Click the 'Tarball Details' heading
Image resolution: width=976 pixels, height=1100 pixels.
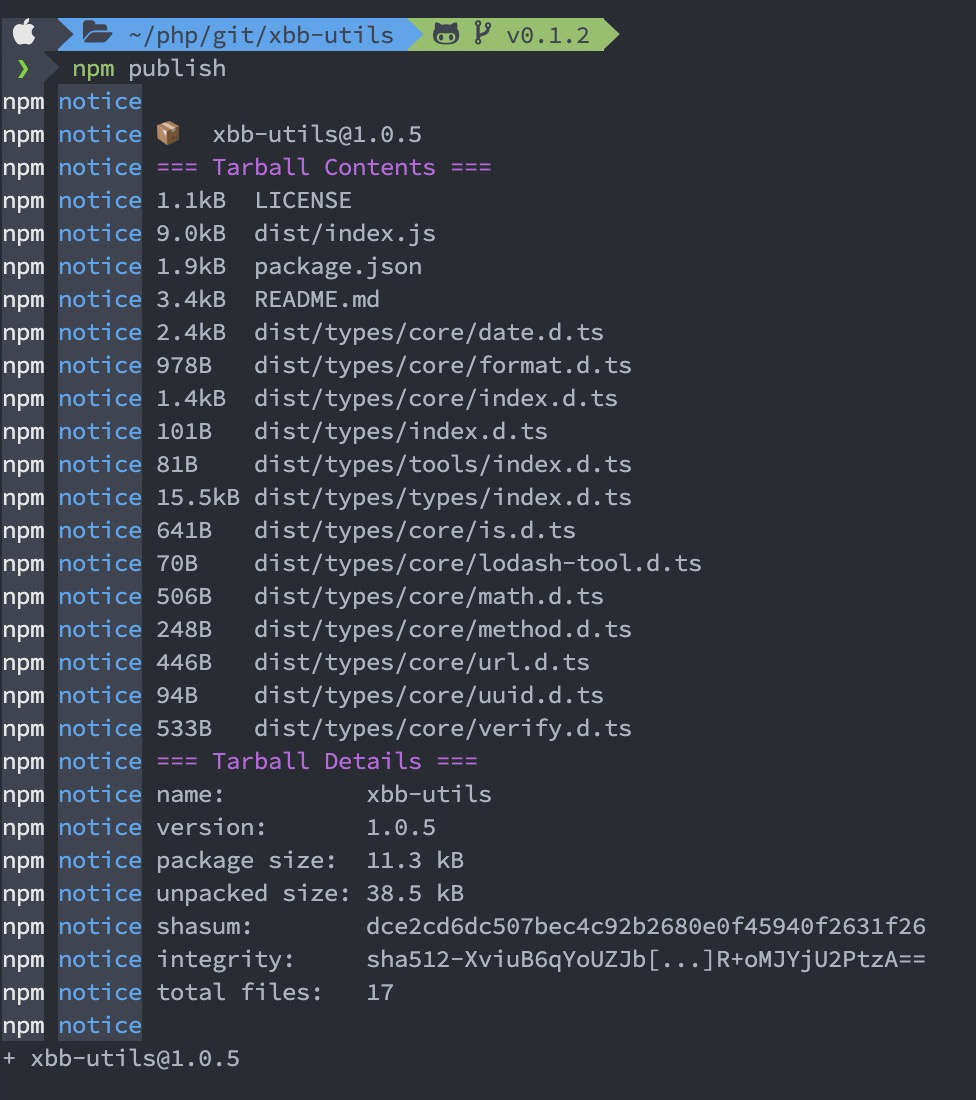click(x=316, y=761)
